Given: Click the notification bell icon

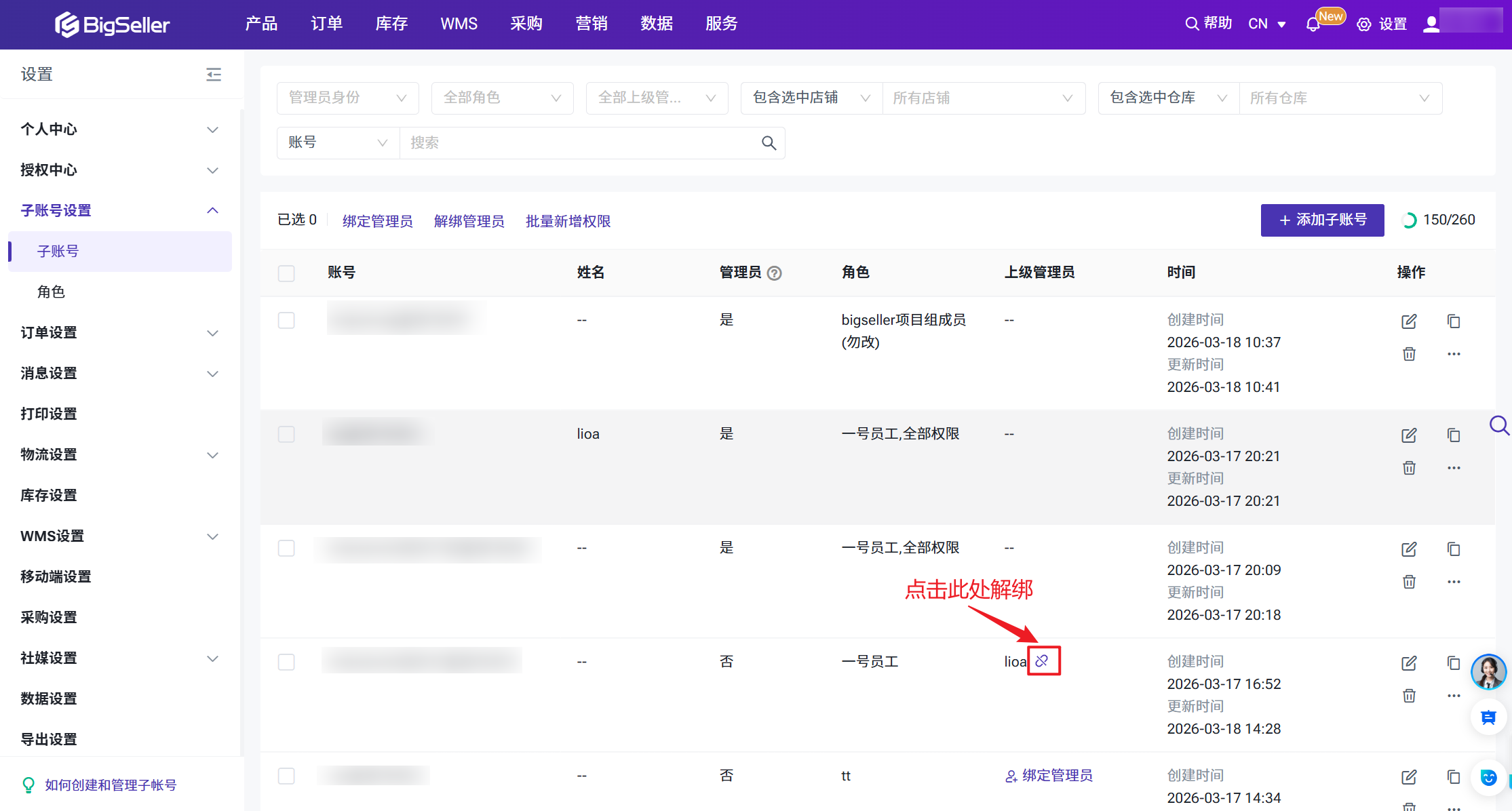Looking at the screenshot, I should [1313, 24].
